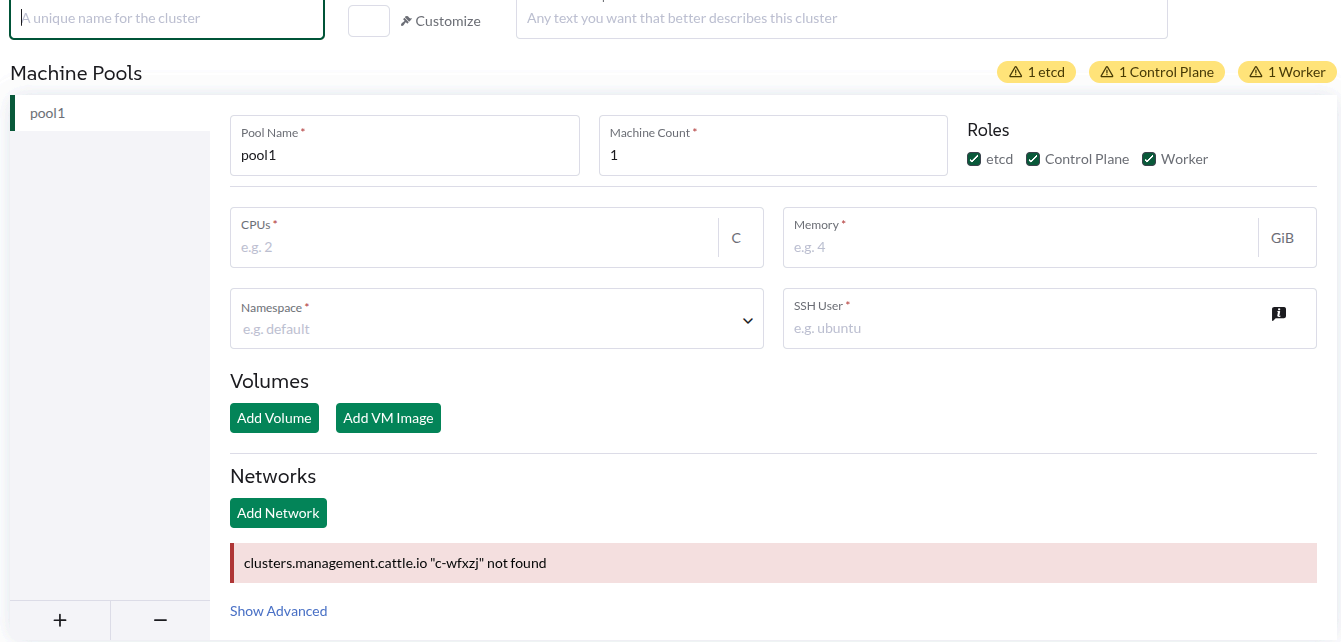Select the pool1 tab in sidebar
The image size is (1341, 642).
pos(110,113)
